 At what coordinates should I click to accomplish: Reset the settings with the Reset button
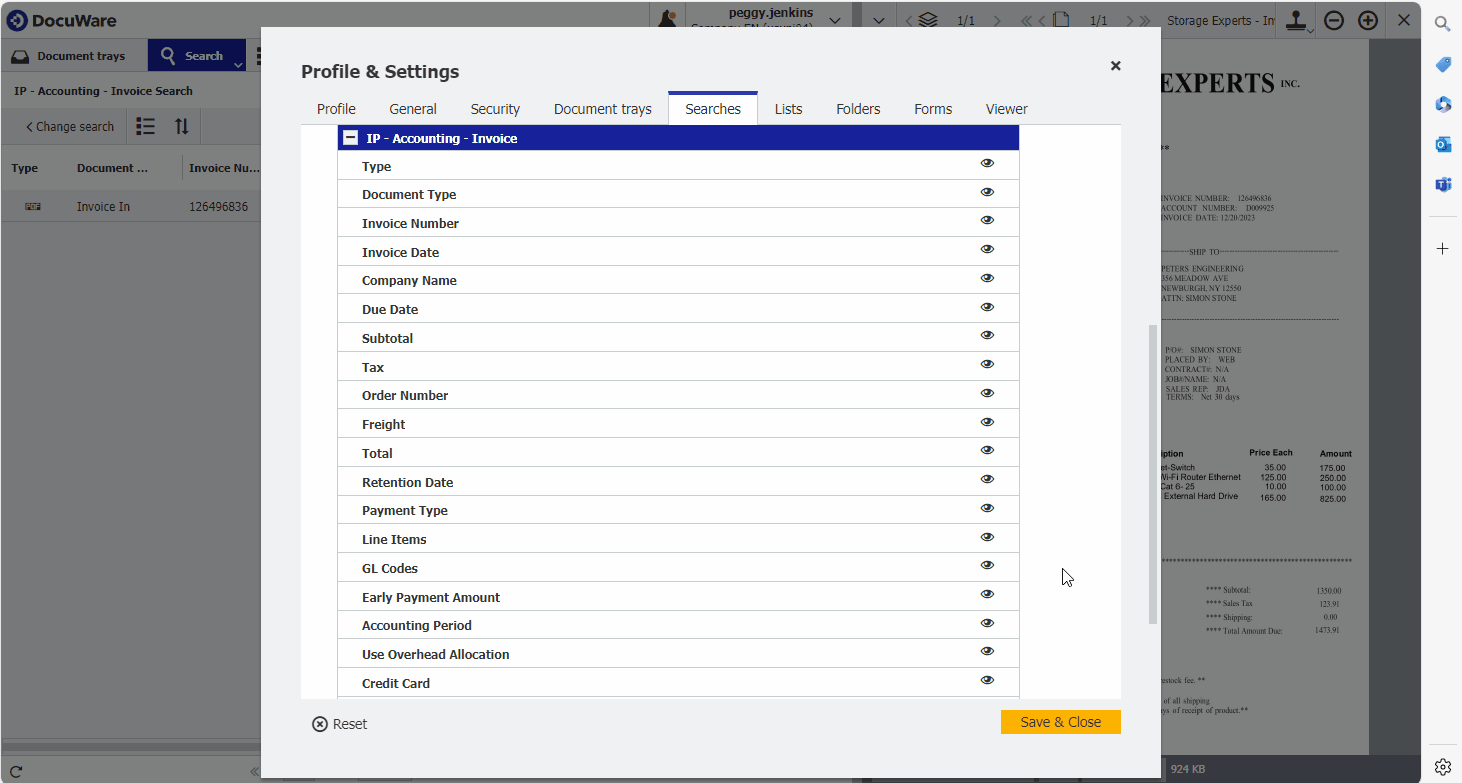[340, 724]
